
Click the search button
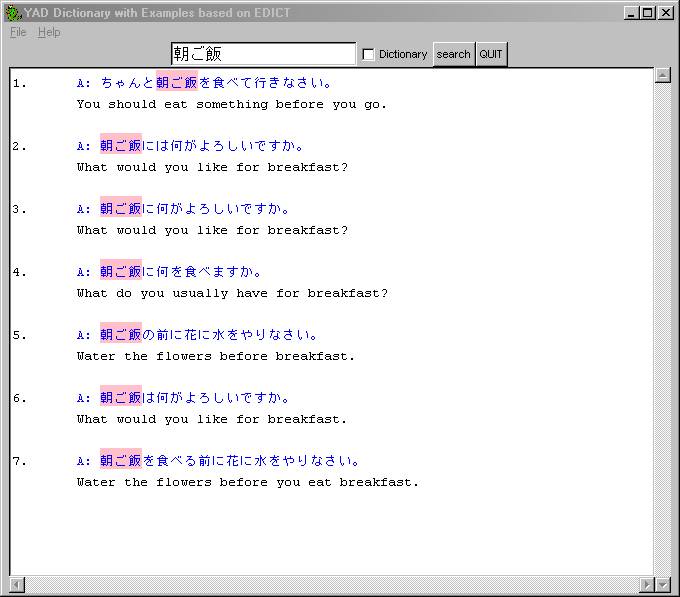(x=454, y=54)
